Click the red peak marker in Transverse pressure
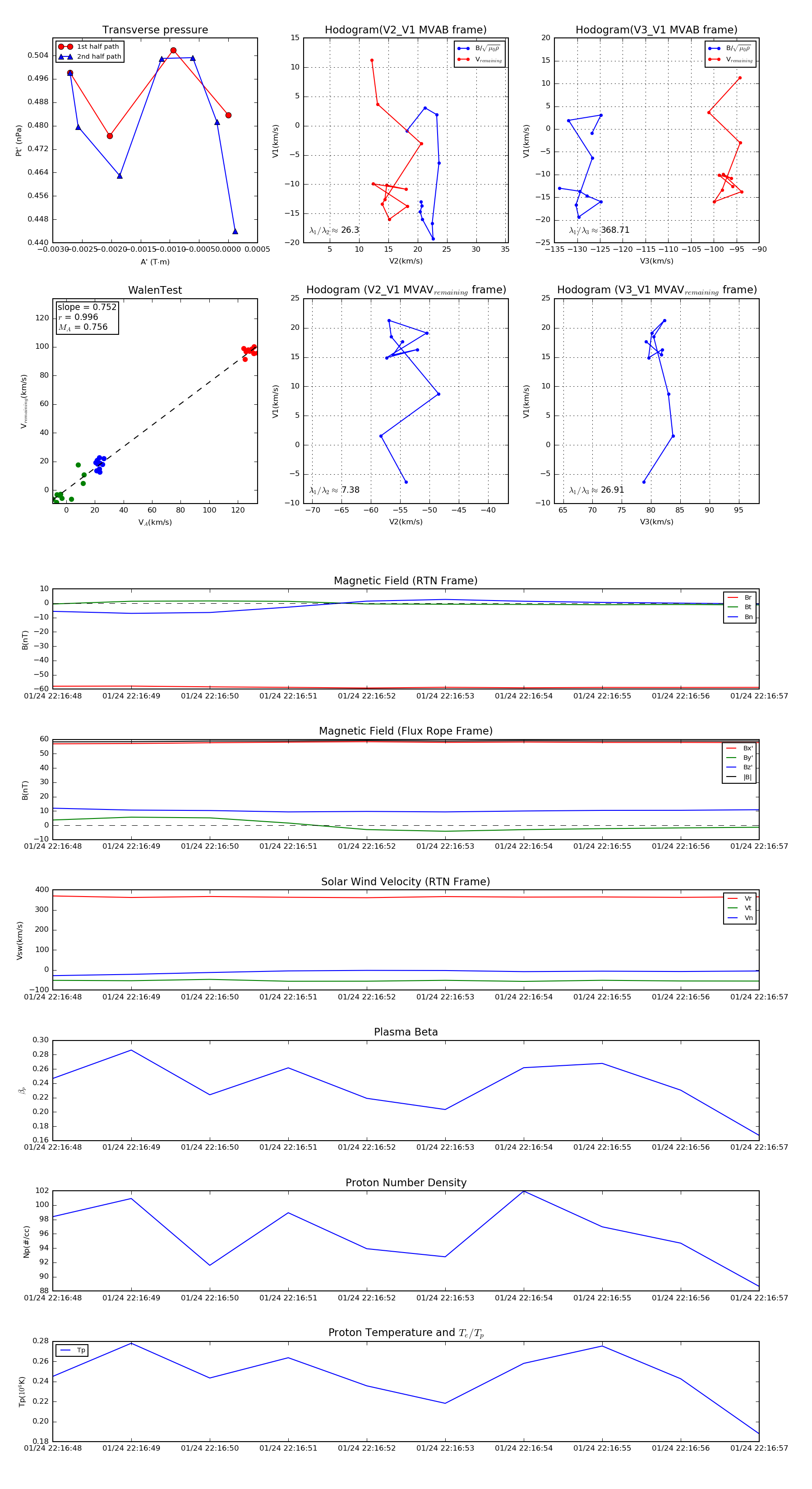Viewport: 812px width, 1489px height. [173, 50]
